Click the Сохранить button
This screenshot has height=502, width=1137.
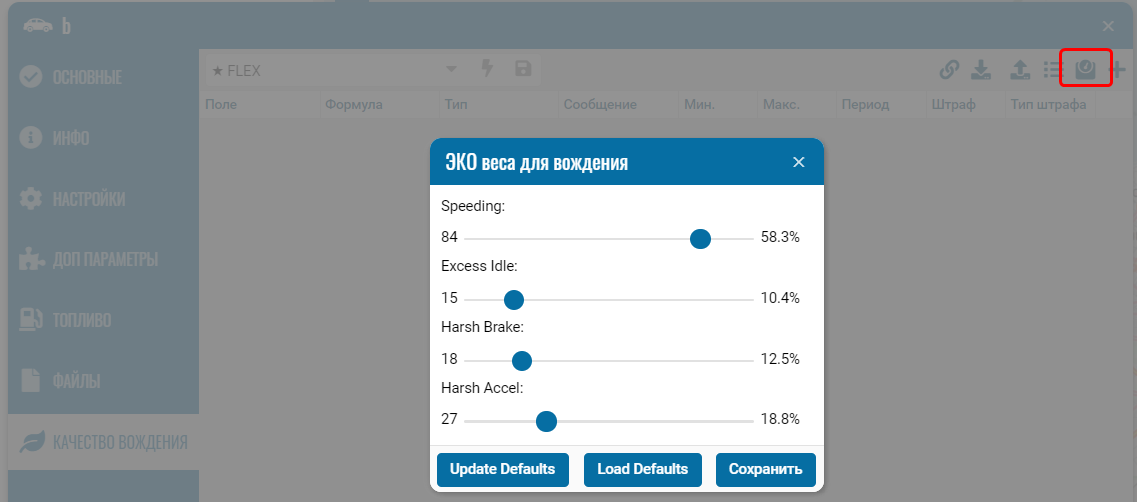pos(766,469)
